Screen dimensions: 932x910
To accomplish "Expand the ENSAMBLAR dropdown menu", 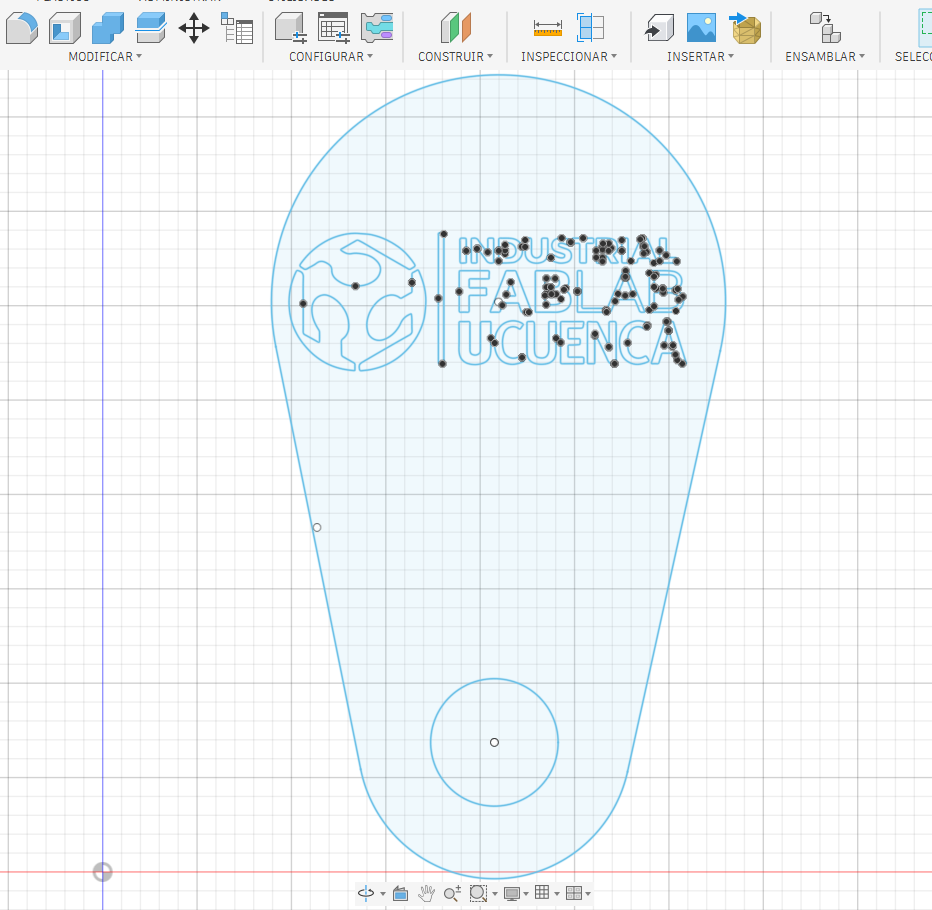I will pos(825,56).
